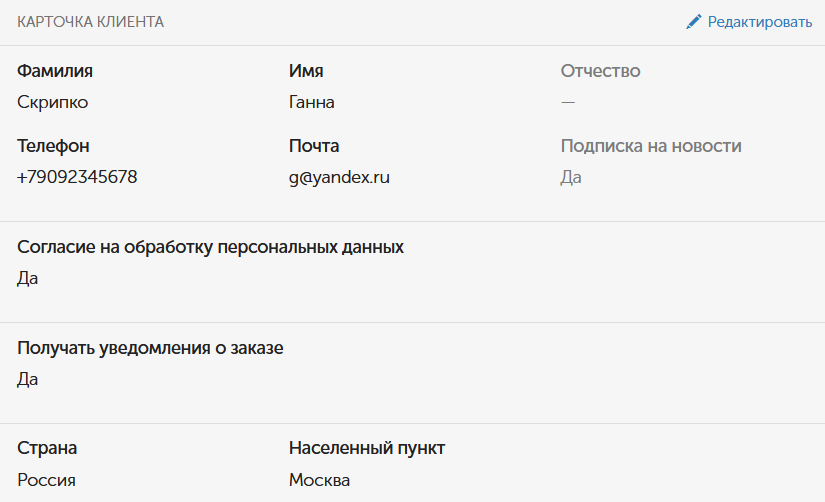Open the Редактировать link
Screen dimensions: 825x502
point(760,22)
